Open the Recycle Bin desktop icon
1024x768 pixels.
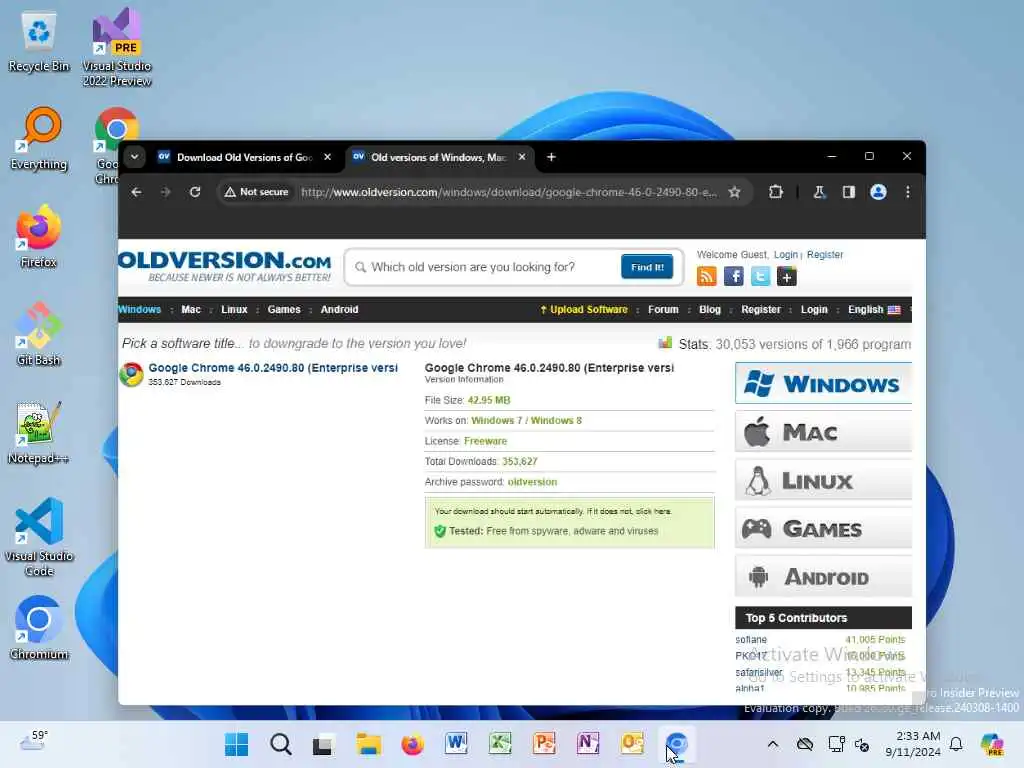[39, 42]
